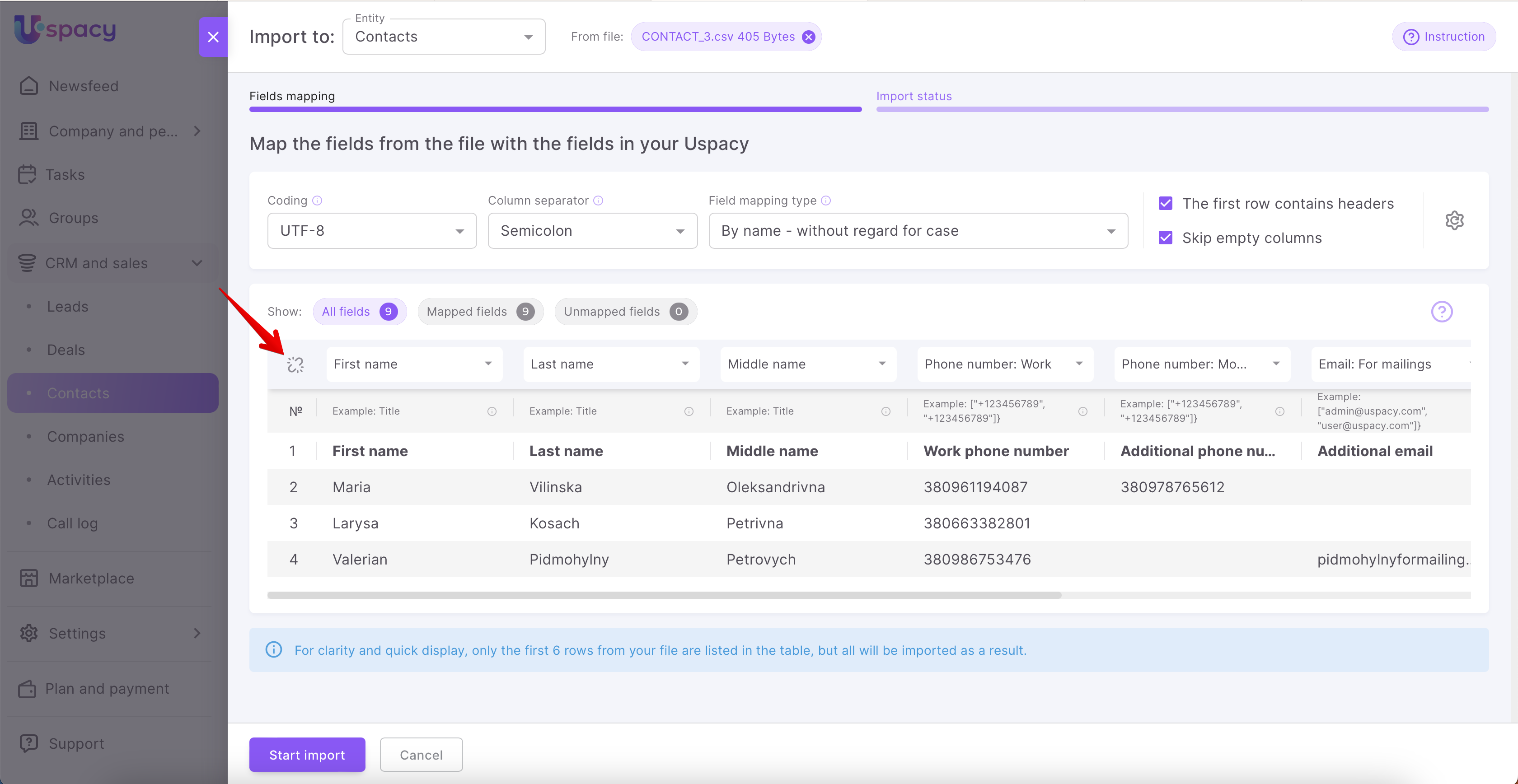Switch to the Import status tab
Screen dimensions: 1518x784
coord(914,96)
